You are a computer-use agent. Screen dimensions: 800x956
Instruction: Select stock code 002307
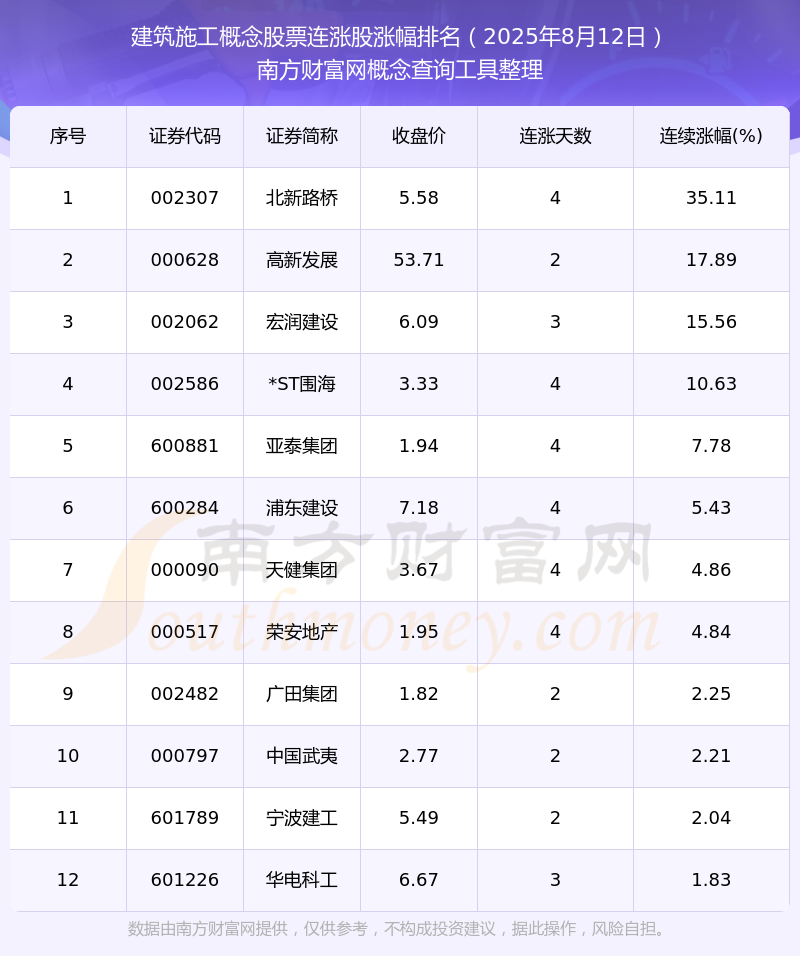(185, 198)
